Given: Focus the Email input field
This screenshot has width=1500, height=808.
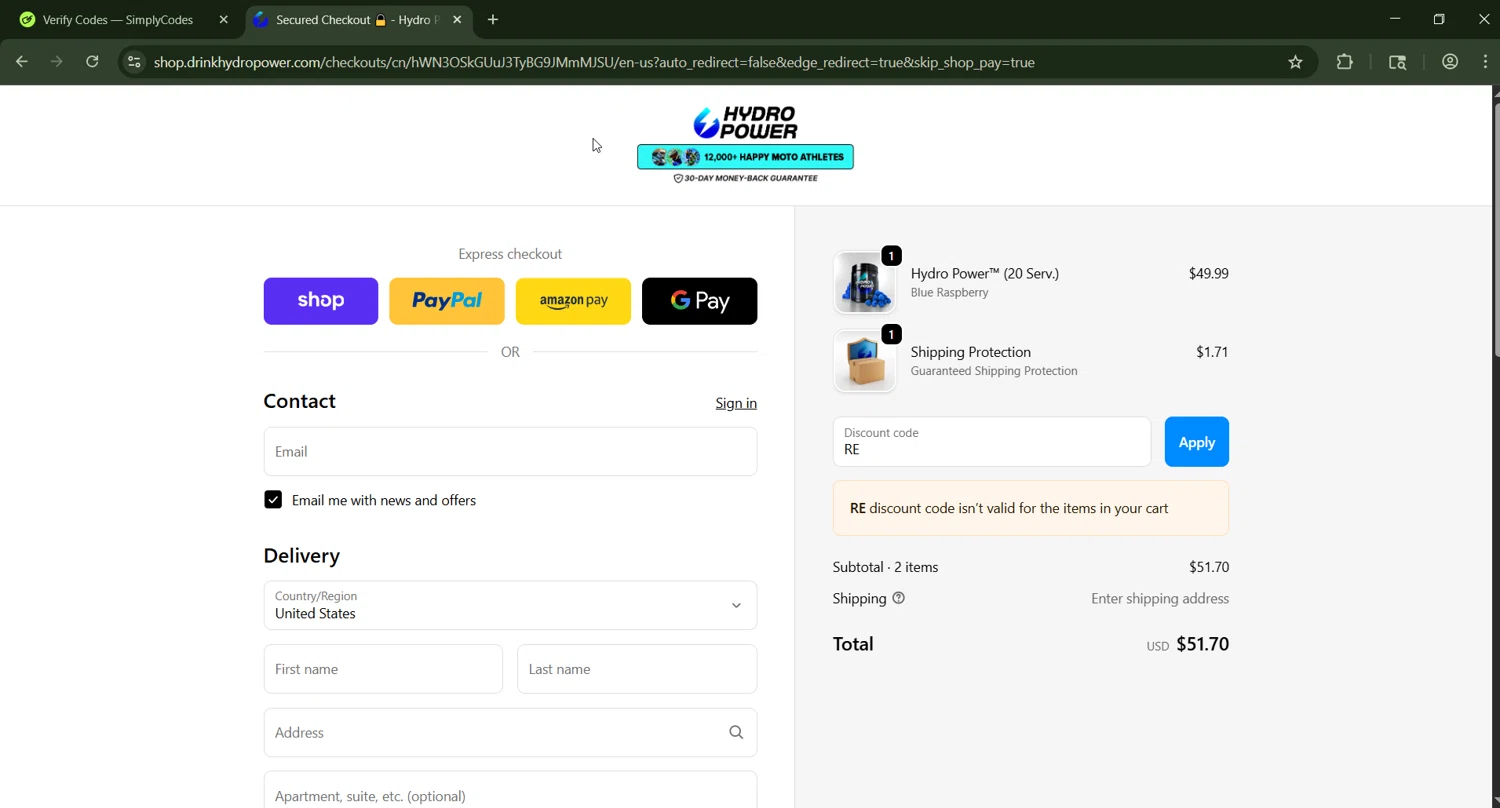Looking at the screenshot, I should [x=510, y=452].
